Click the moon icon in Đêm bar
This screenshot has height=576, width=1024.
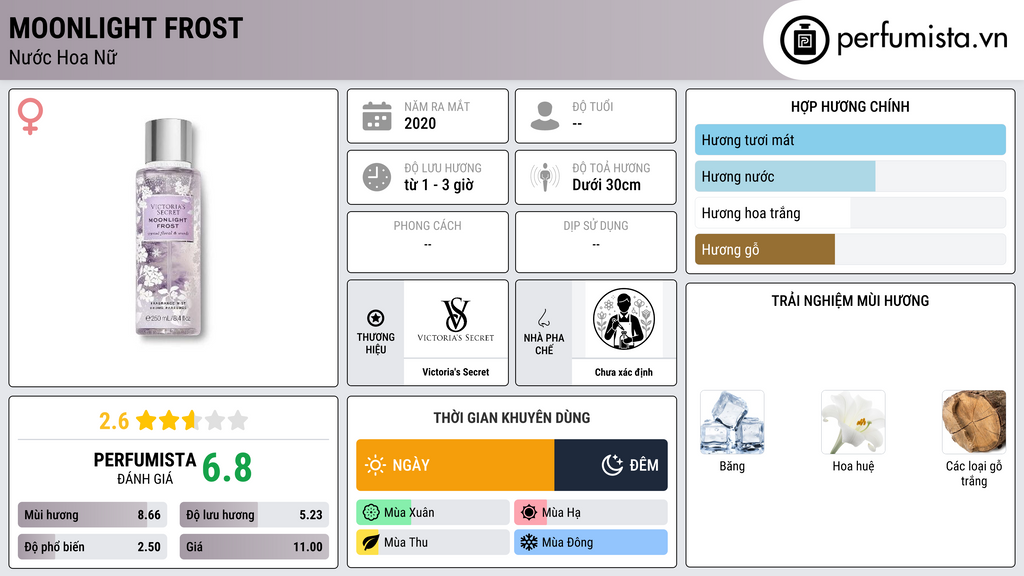[612, 465]
